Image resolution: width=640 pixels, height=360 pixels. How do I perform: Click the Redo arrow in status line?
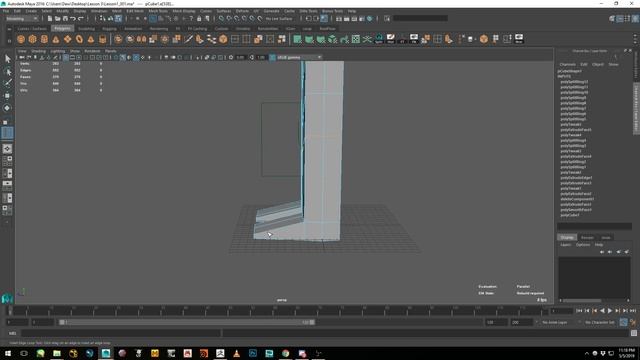point(81,18)
